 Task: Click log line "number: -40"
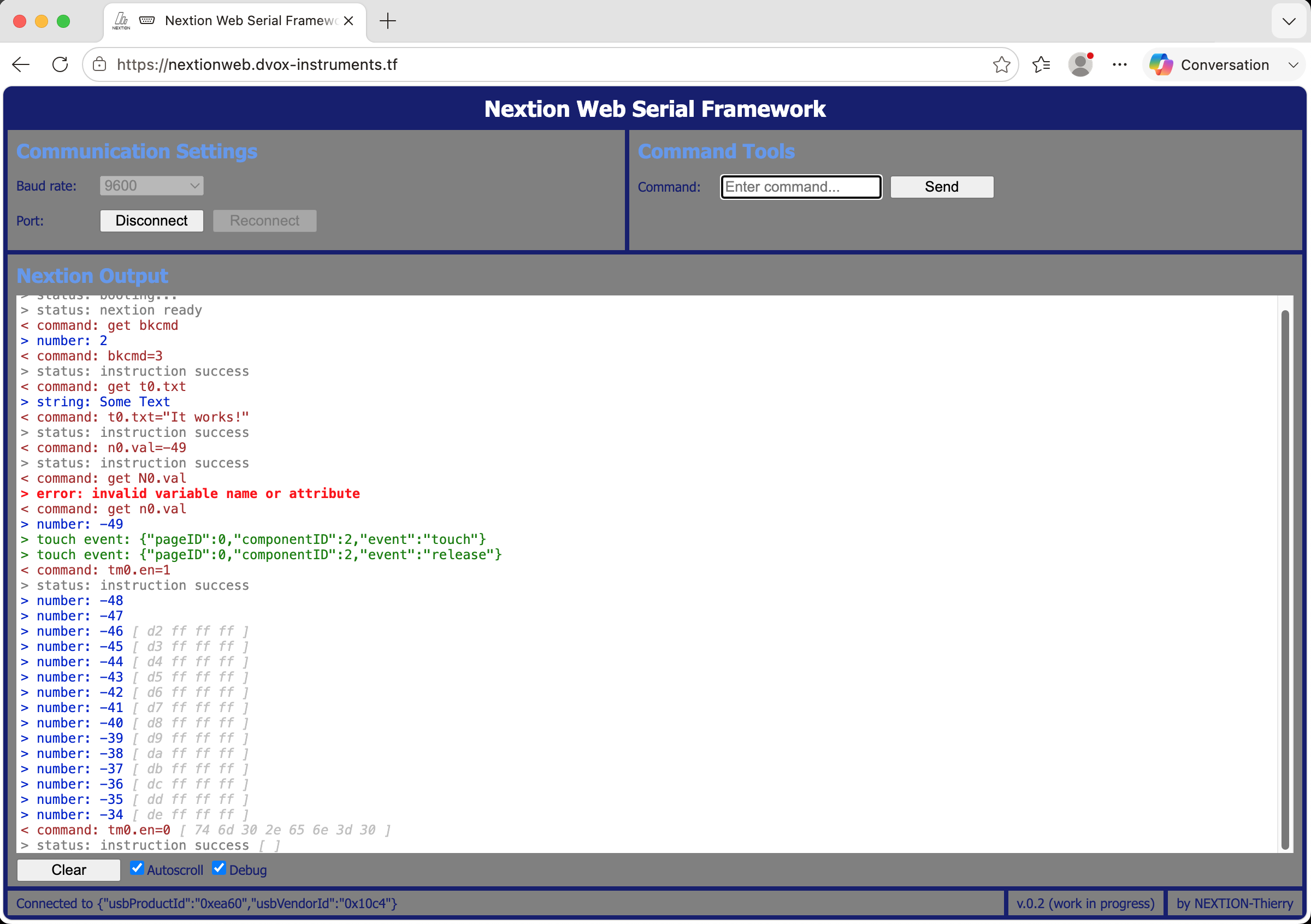(x=73, y=722)
